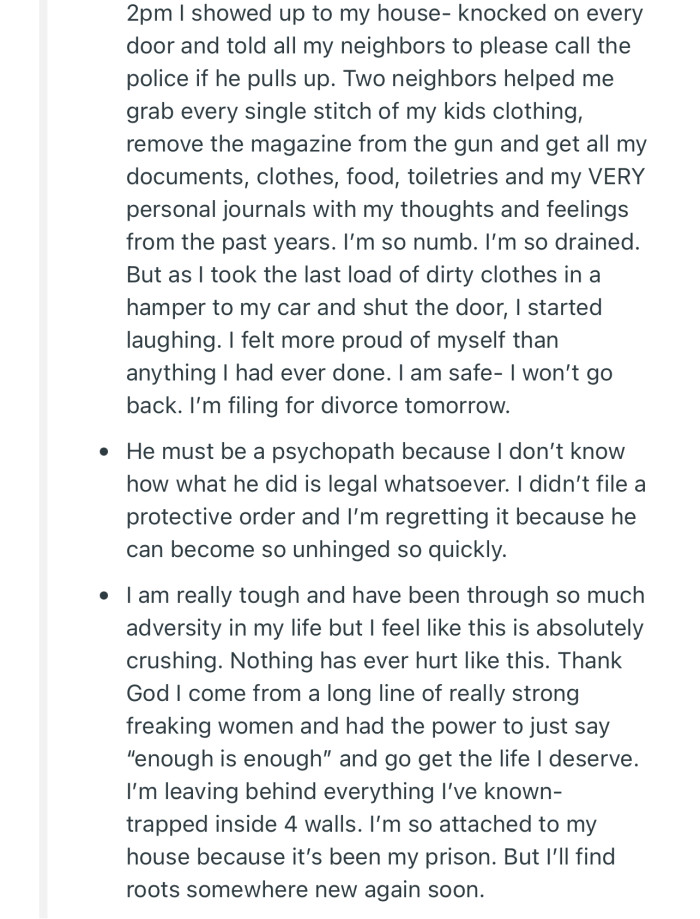The image size is (700, 919).
Task: Click the gray vertical bar at left edge
Action: tap(43, 460)
